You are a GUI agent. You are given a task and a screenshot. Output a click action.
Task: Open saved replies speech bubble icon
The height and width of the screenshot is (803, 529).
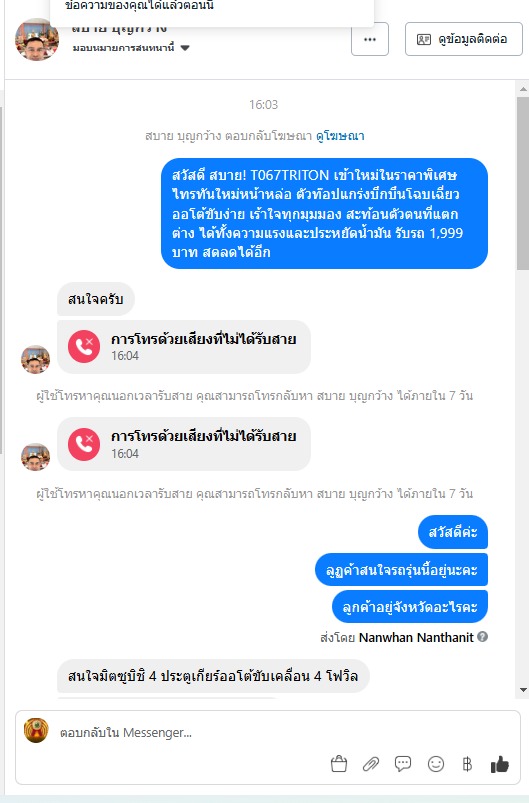(403, 764)
